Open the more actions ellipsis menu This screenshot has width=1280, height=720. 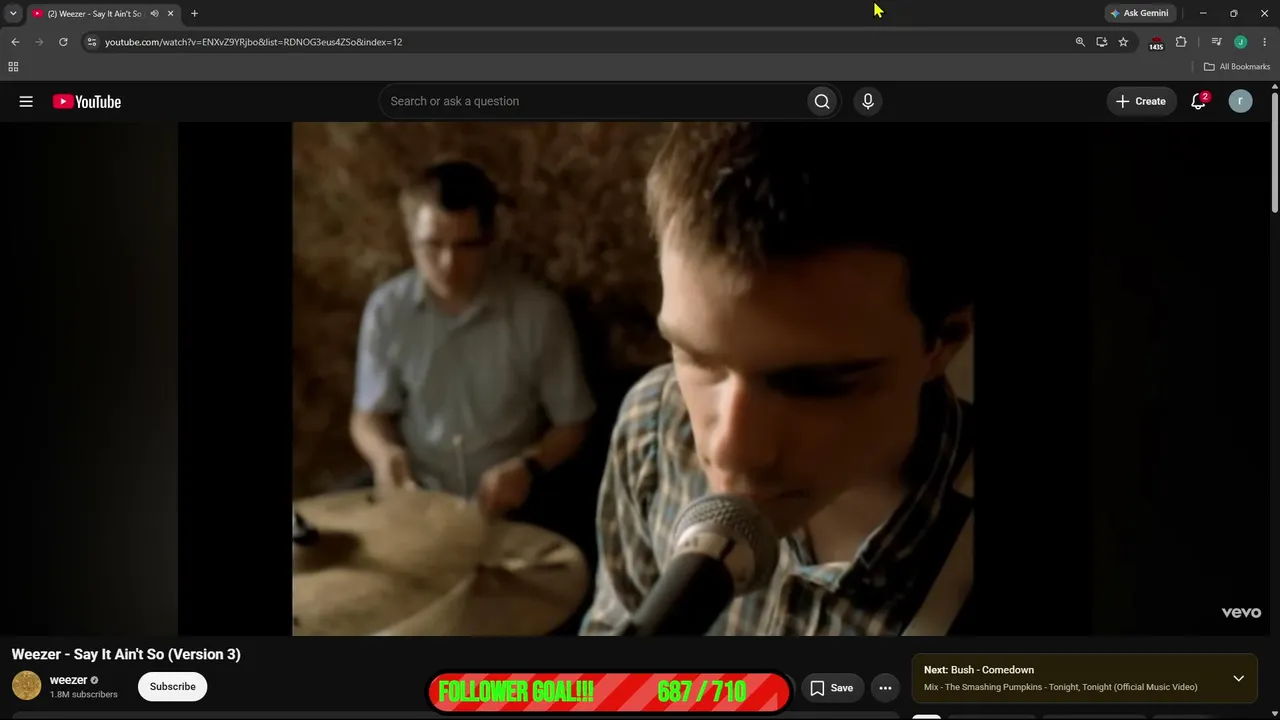click(885, 688)
